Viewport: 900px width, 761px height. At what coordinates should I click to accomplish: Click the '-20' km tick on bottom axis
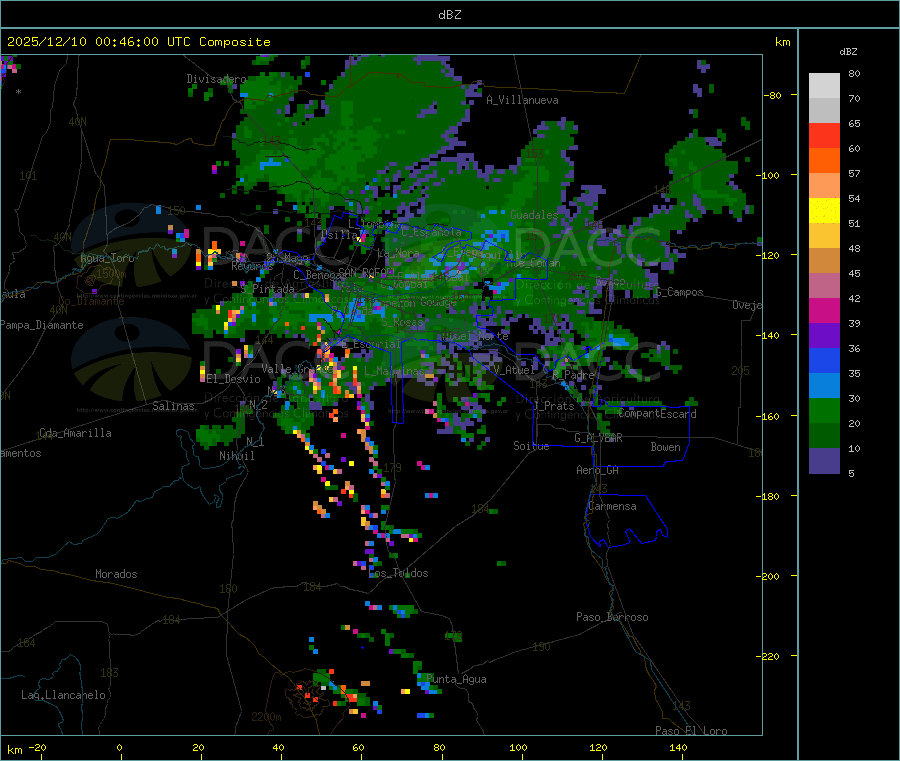tap(37, 748)
